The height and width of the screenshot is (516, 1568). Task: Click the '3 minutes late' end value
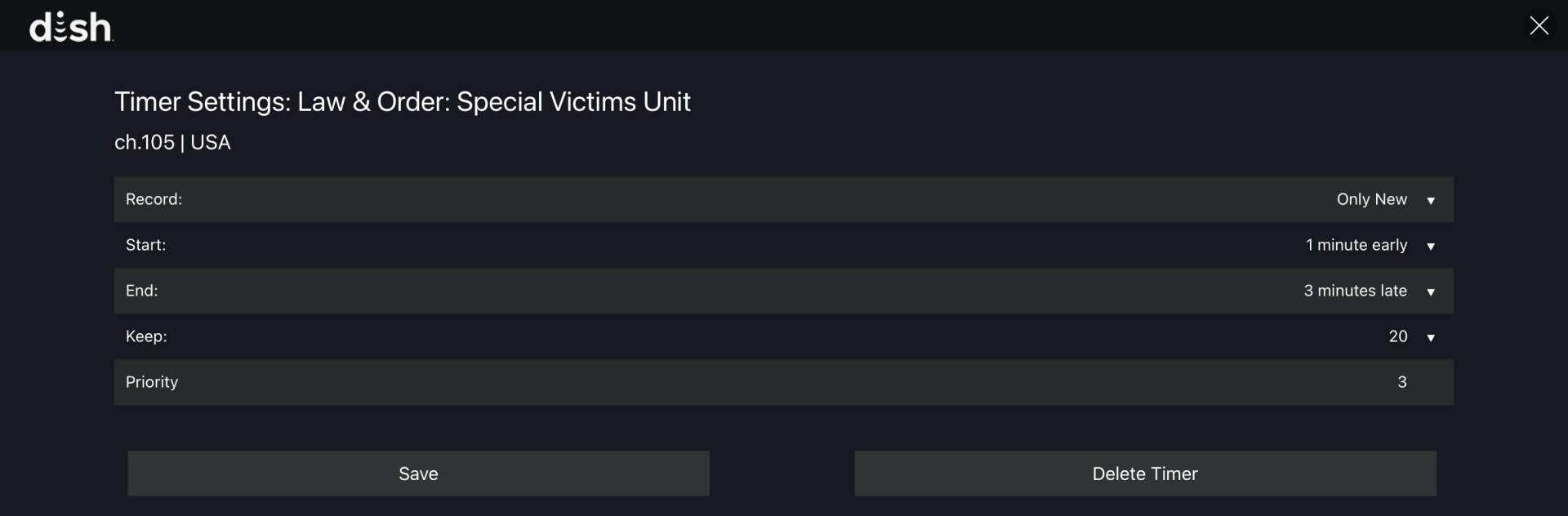click(x=1355, y=291)
